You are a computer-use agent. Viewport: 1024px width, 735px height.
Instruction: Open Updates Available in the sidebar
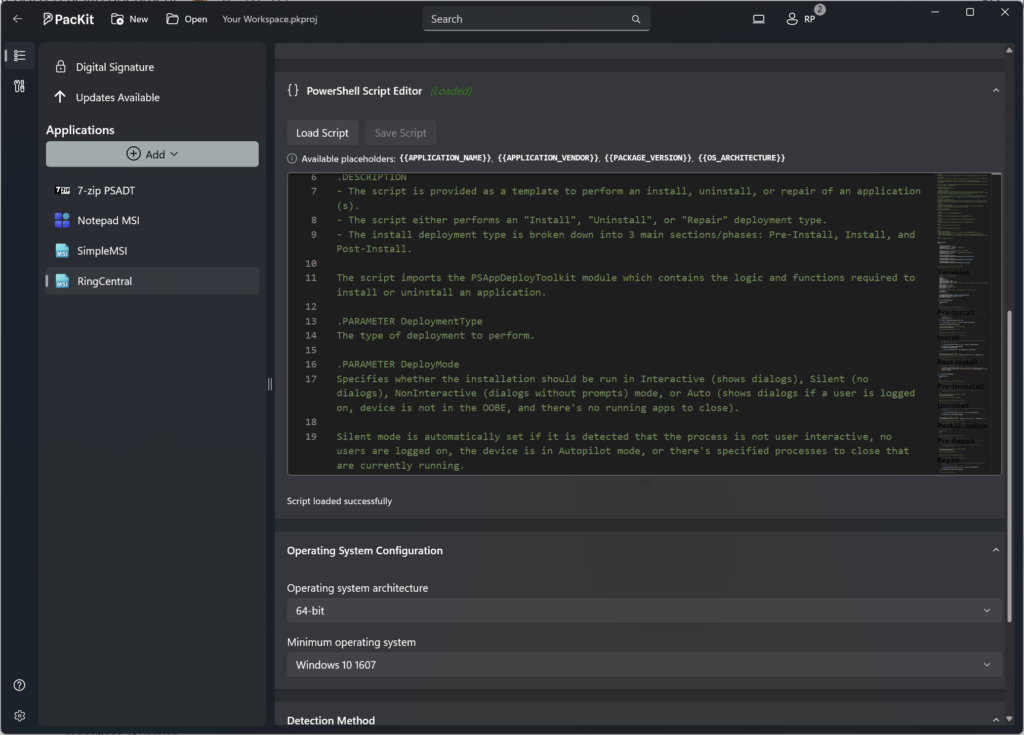point(118,97)
